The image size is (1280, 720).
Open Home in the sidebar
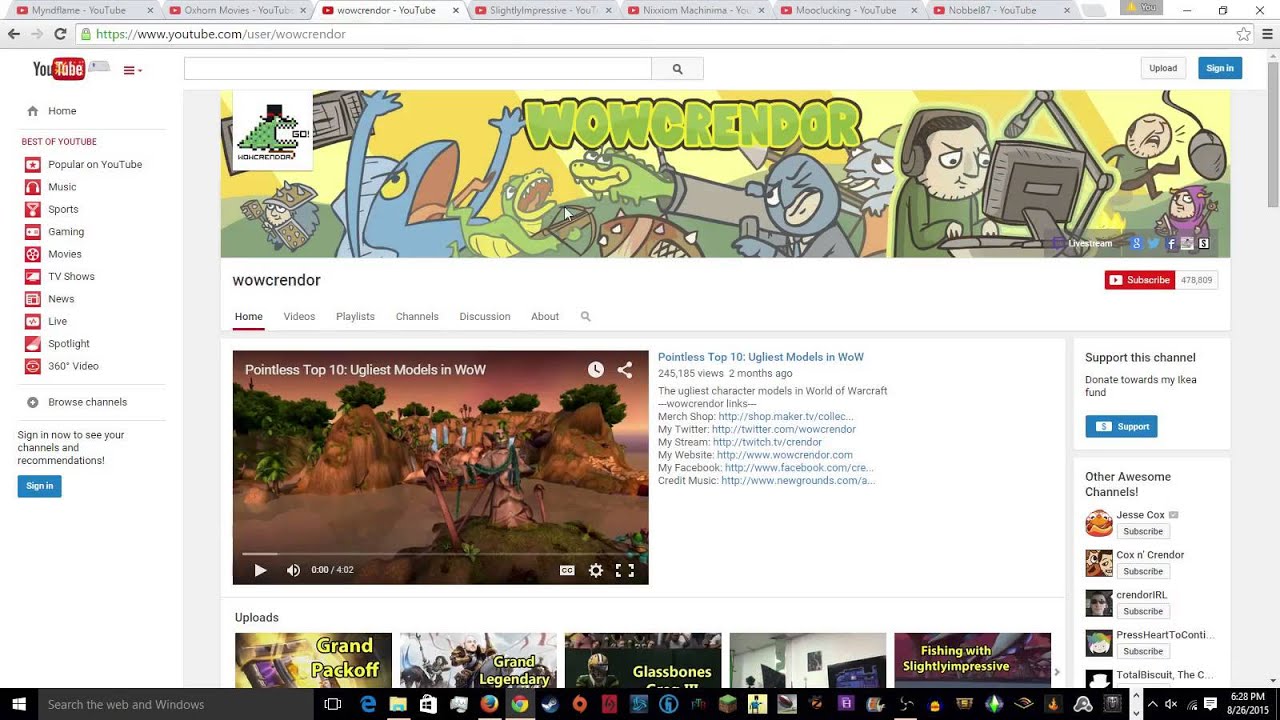62,111
